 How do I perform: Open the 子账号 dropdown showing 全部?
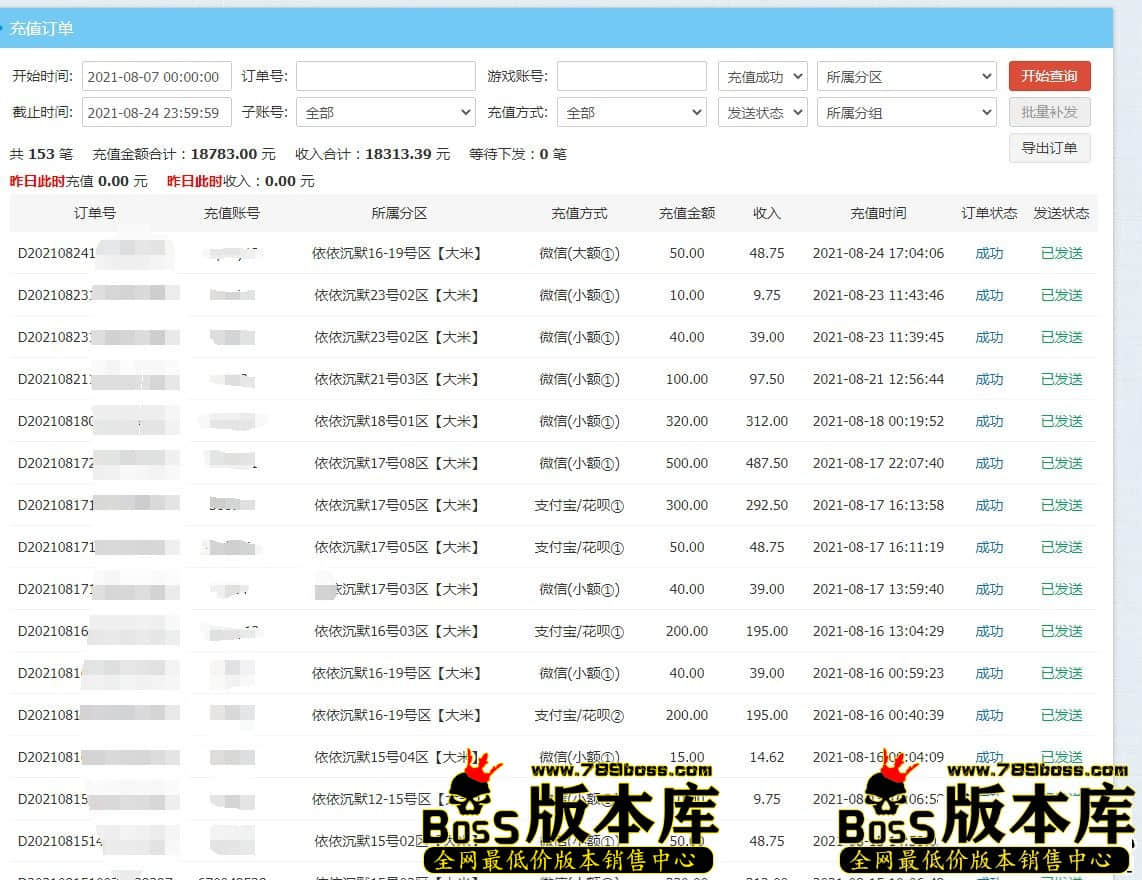point(385,113)
